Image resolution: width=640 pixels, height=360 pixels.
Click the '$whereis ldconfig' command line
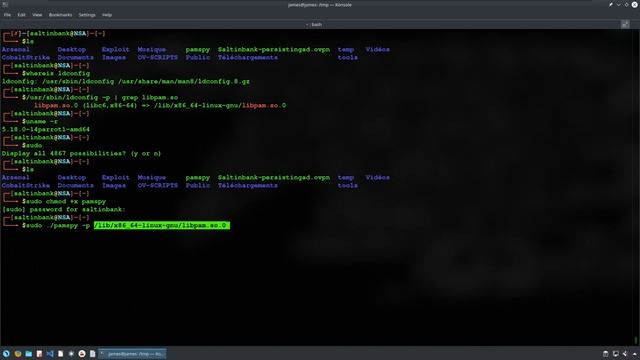tap(56, 73)
